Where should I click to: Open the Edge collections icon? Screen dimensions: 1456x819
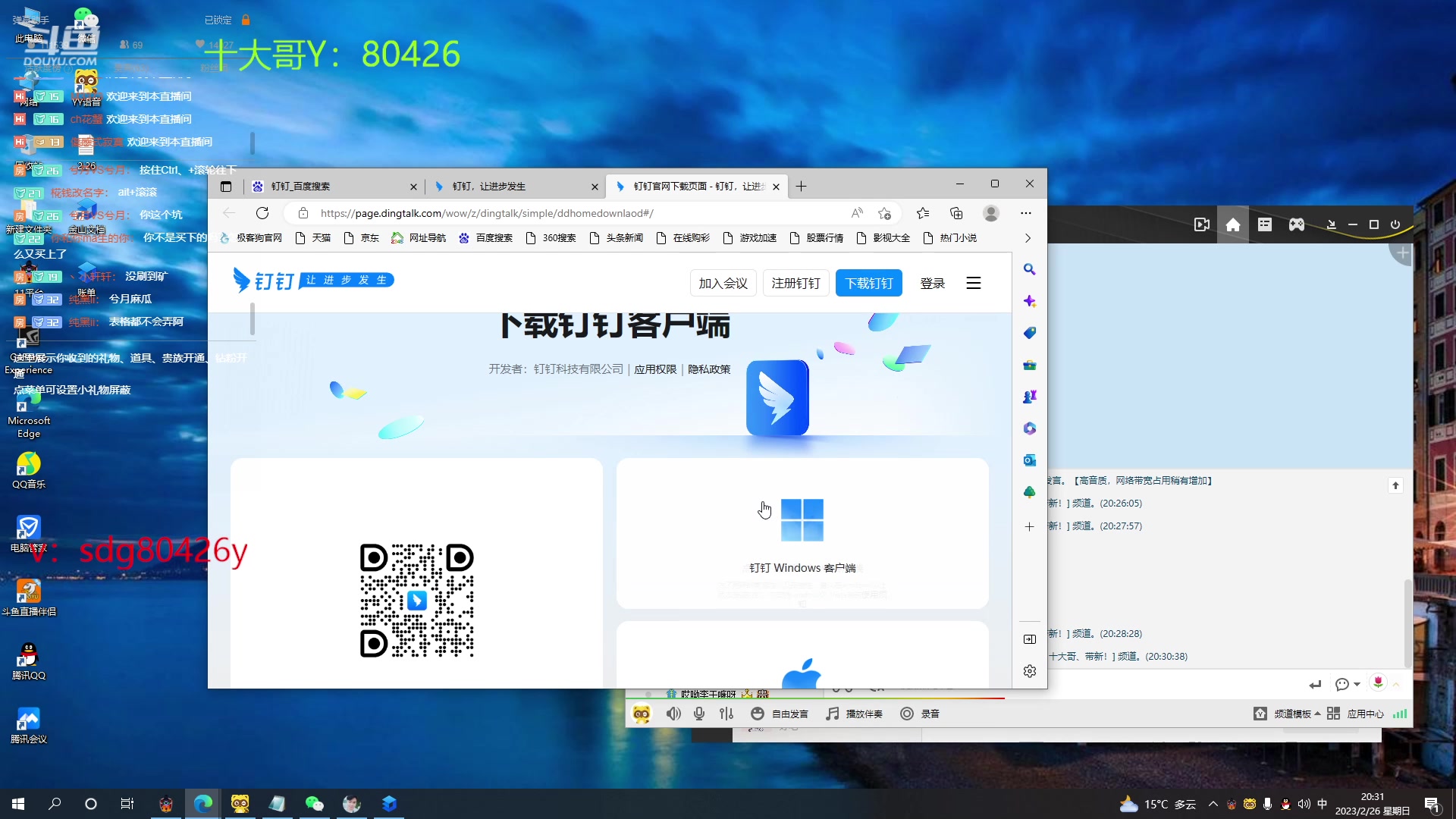(x=956, y=213)
